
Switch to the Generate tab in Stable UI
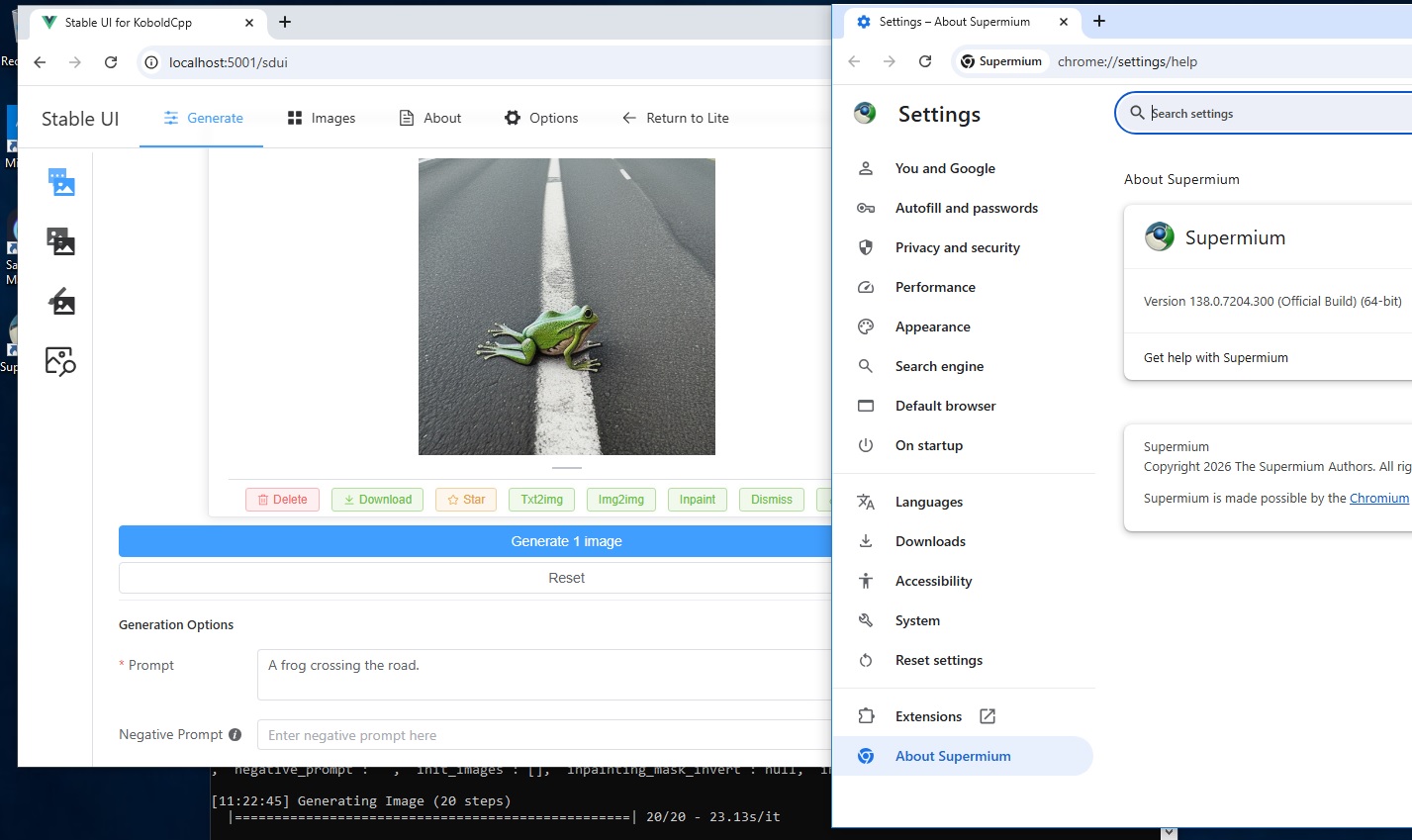point(202,118)
